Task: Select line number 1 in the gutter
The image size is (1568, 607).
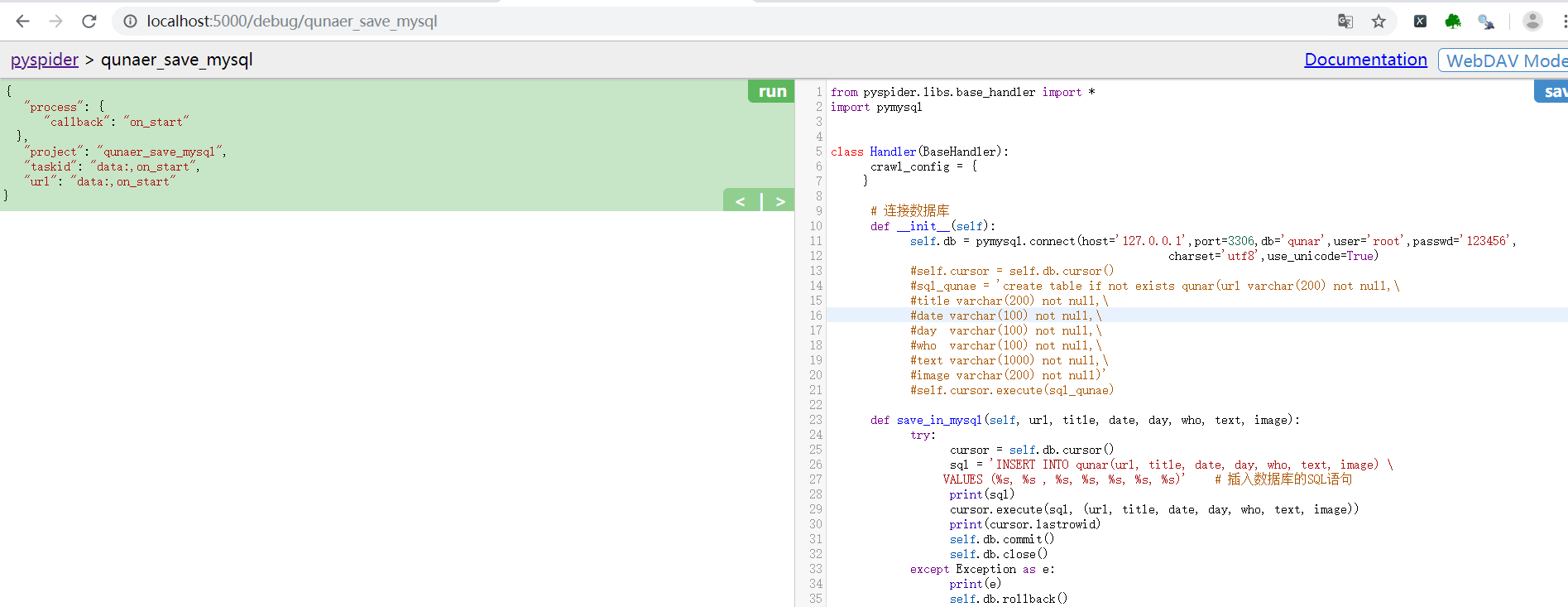Action: tap(818, 92)
